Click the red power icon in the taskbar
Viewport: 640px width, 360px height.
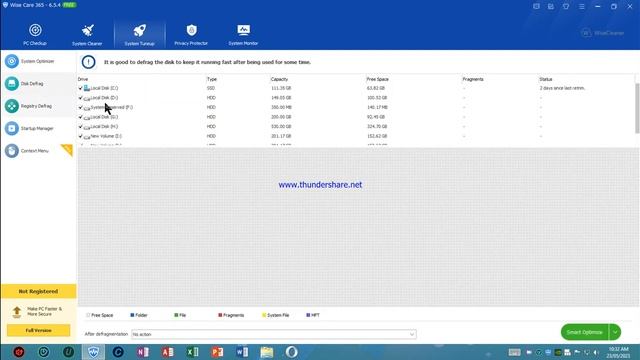click(x=19, y=352)
